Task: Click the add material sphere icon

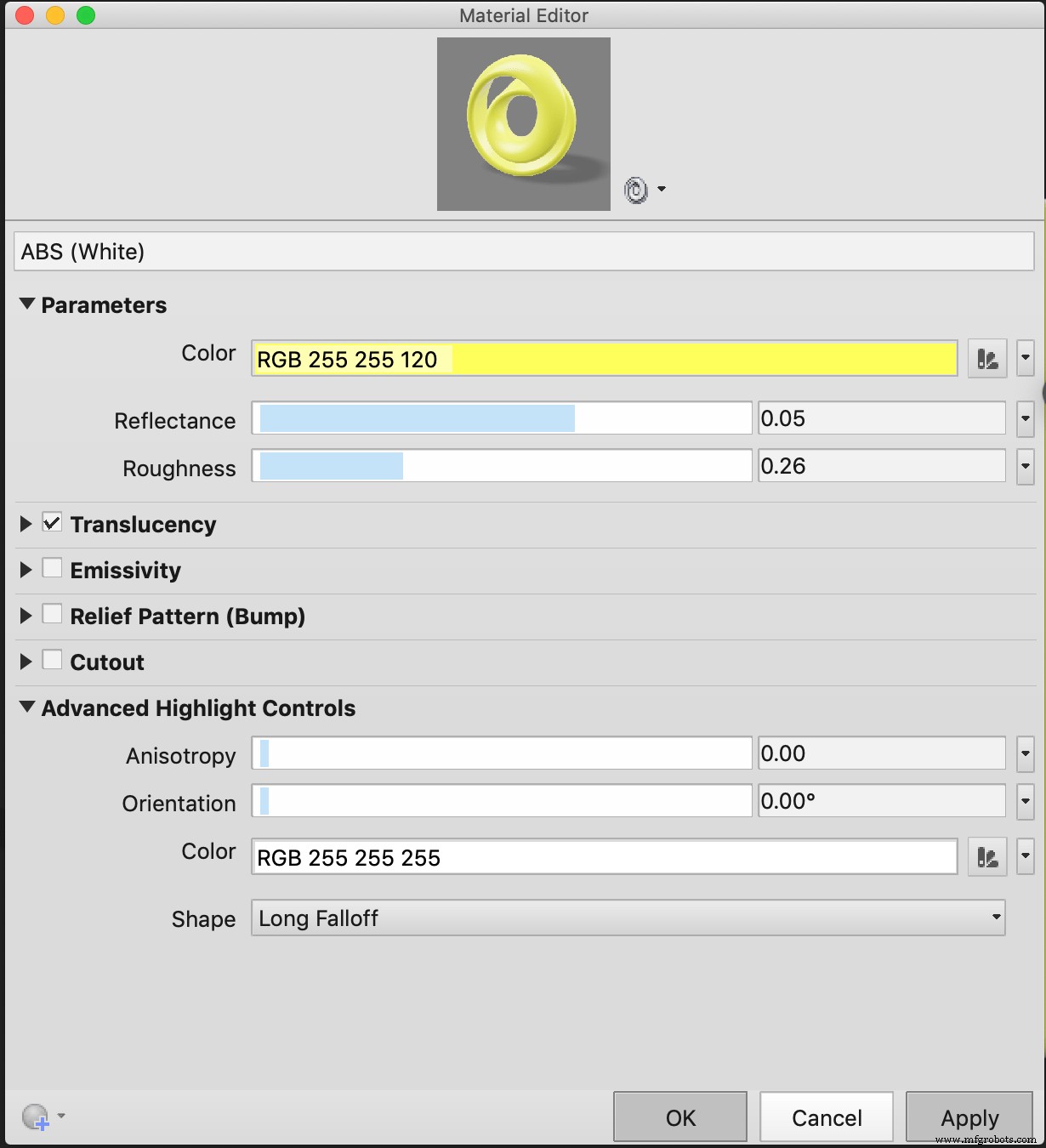Action: [x=36, y=1117]
